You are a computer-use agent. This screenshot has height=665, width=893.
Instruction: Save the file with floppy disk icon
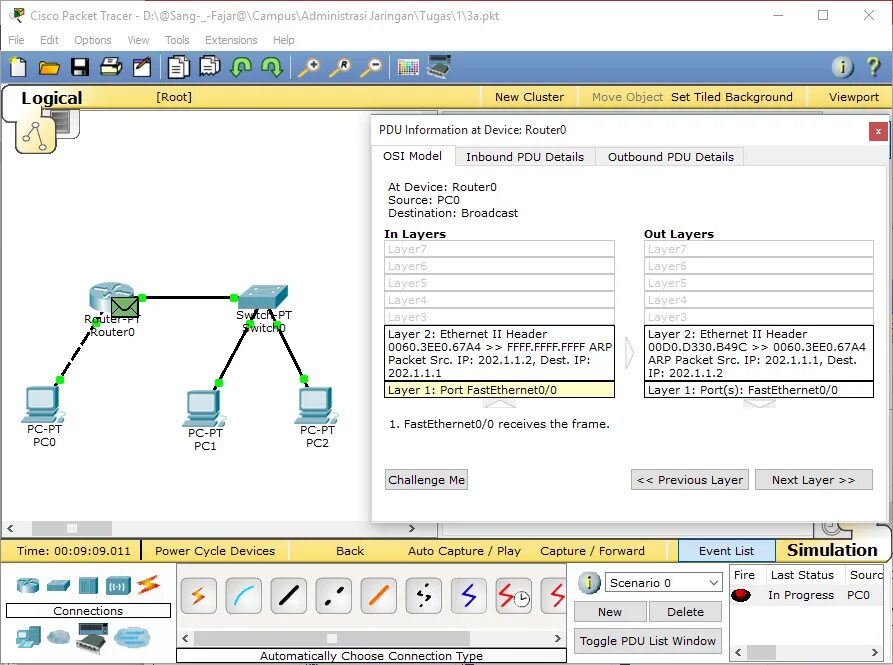(80, 67)
